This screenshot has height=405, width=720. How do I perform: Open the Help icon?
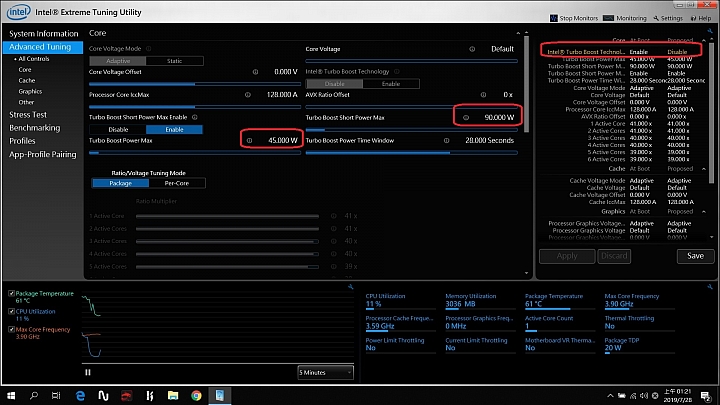coord(693,18)
